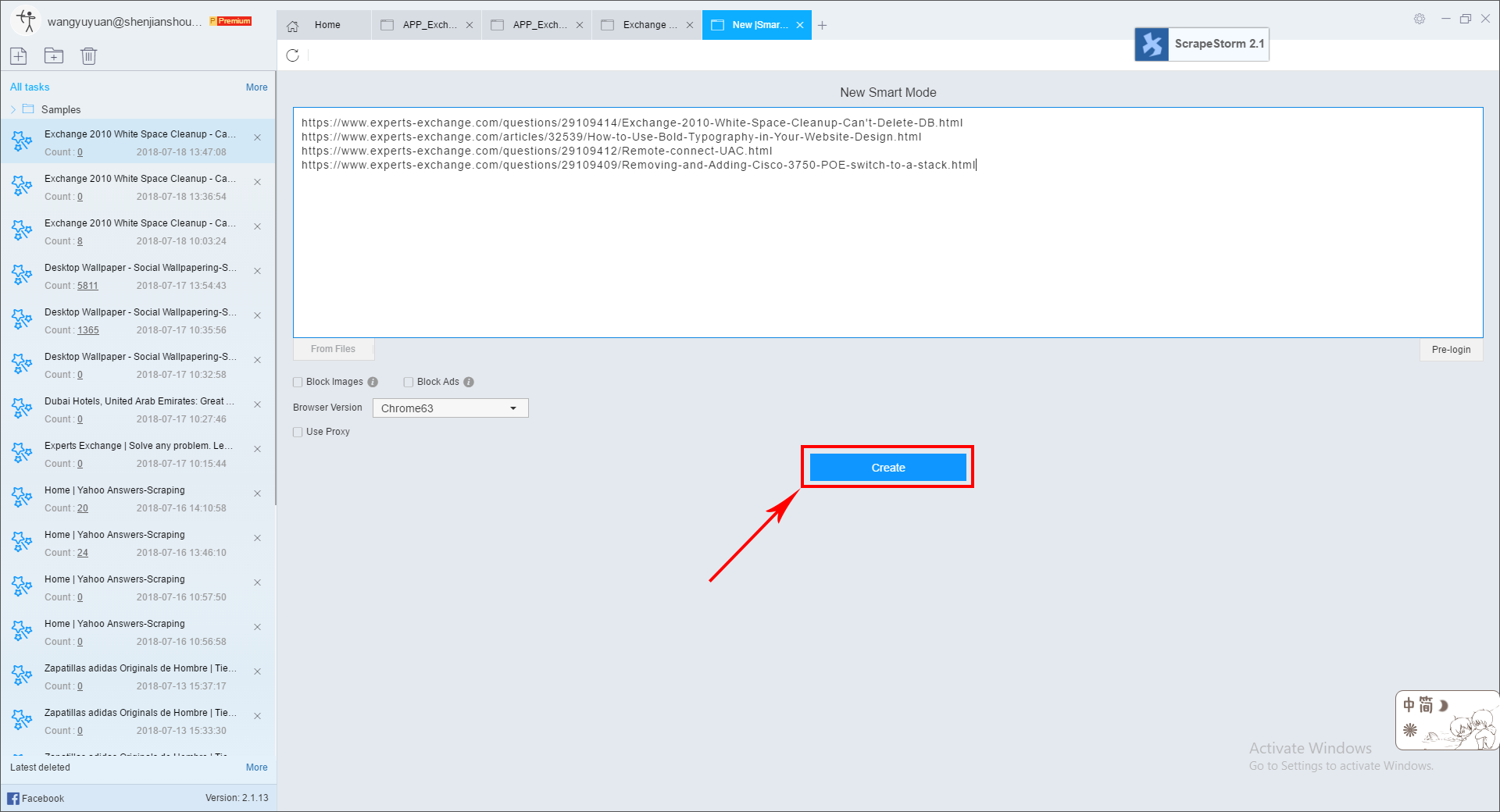Click the user avatar icon
This screenshot has width=1500, height=812.
(27, 20)
